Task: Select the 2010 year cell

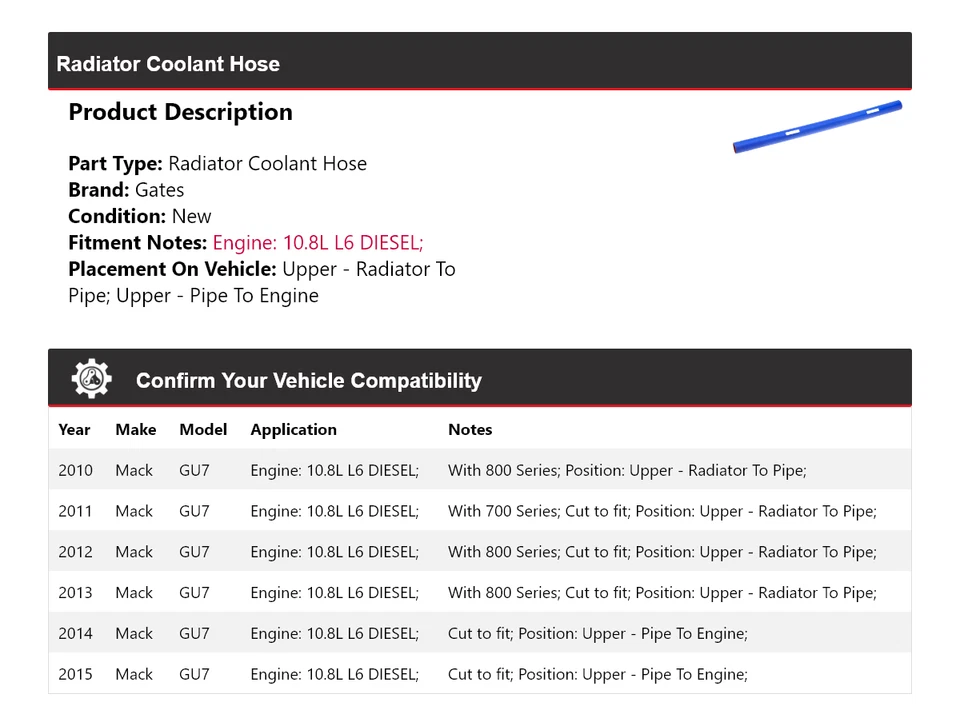Action: click(x=75, y=470)
